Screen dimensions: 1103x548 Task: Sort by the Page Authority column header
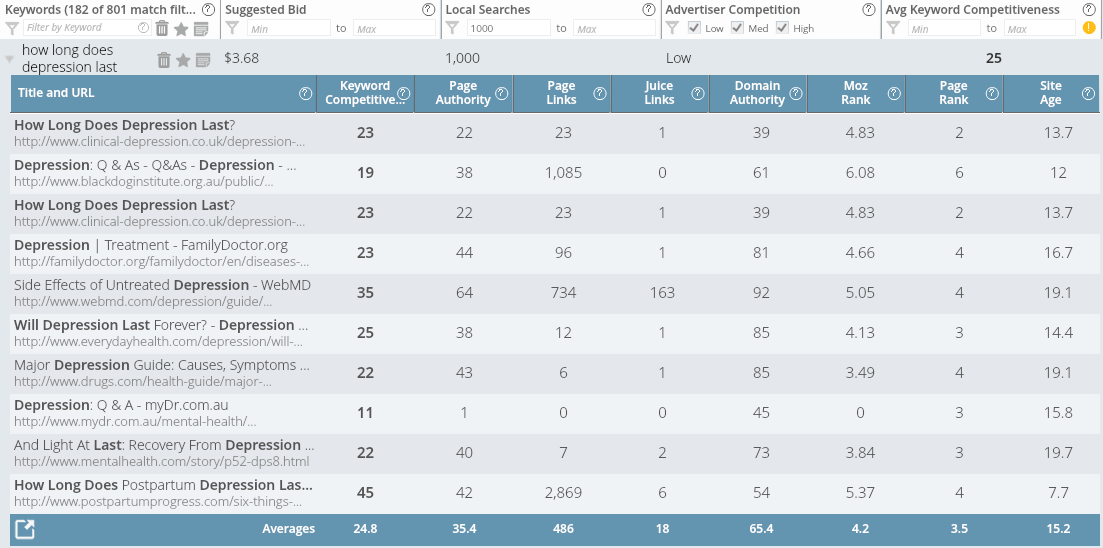tap(463, 93)
